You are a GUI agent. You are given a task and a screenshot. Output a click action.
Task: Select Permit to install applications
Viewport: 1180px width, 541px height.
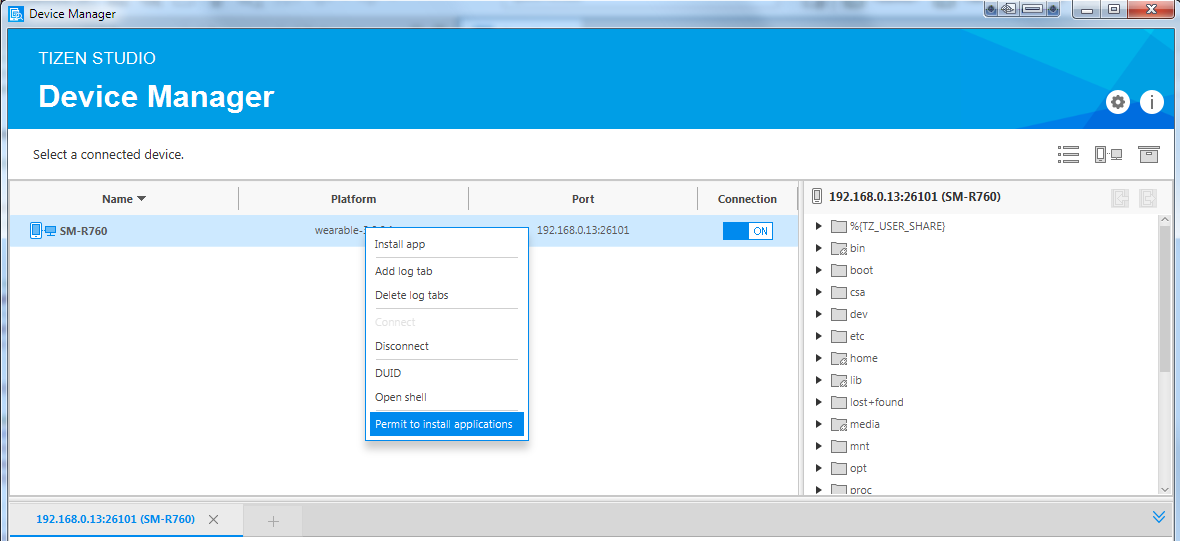(444, 424)
